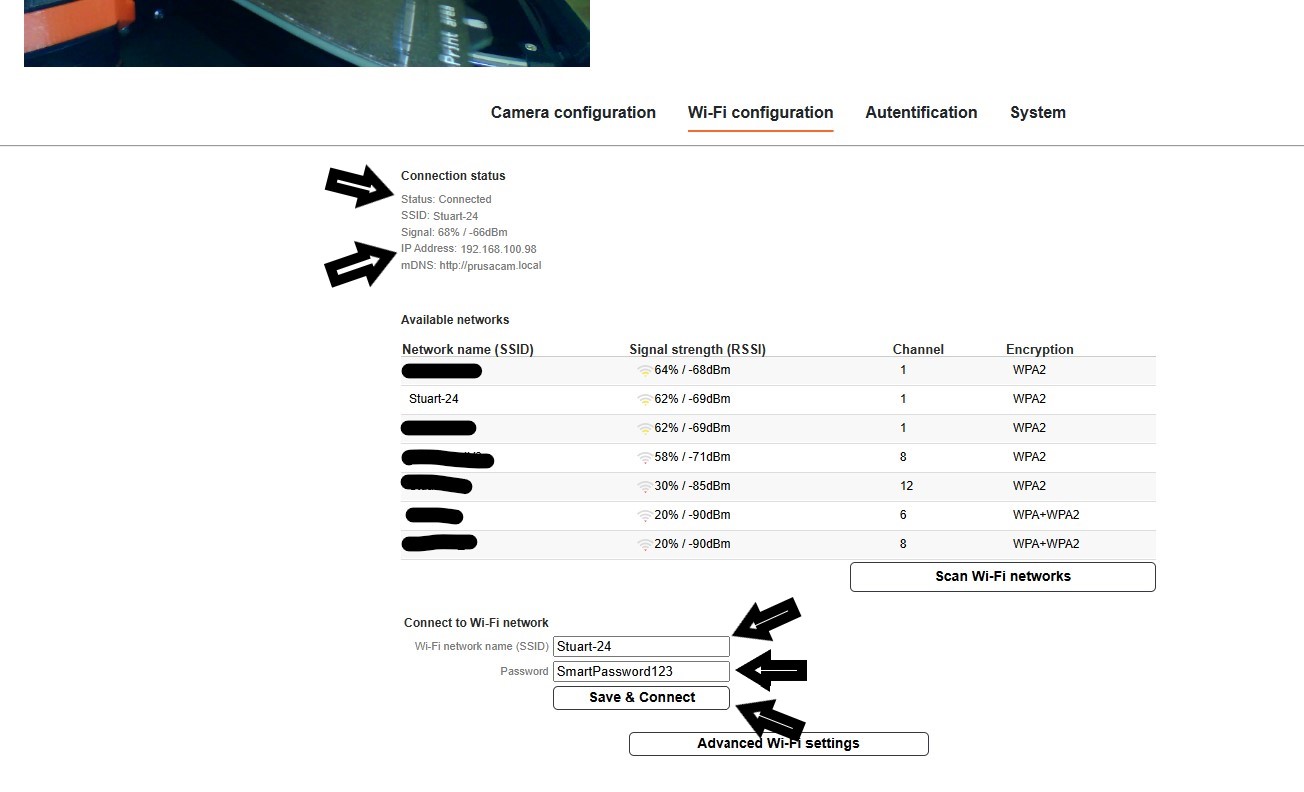Click the signal icon in channel 6 row
Viewport: 1304px width, 792px height.
click(x=644, y=516)
